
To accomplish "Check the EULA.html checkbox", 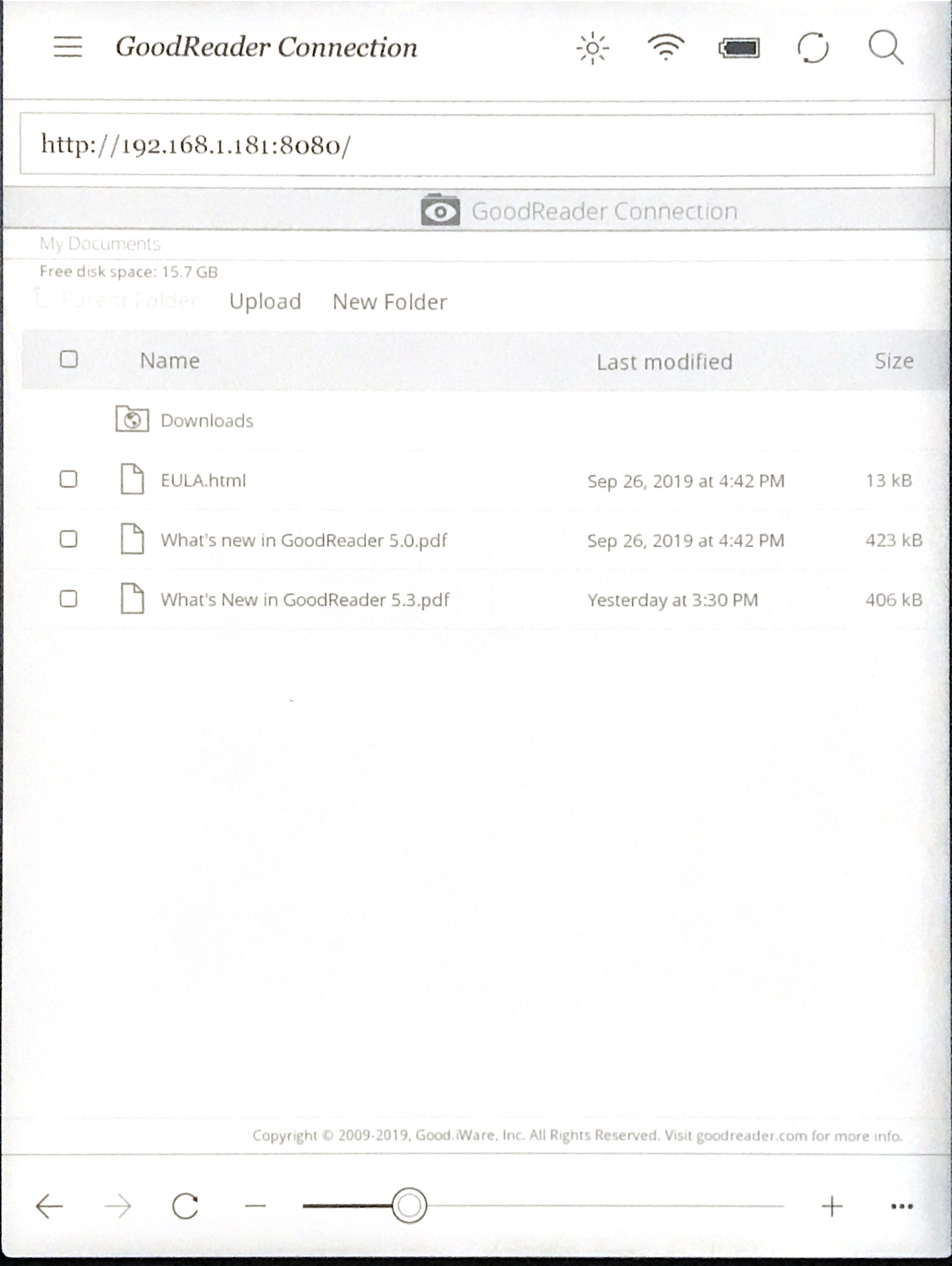I will tap(68, 479).
